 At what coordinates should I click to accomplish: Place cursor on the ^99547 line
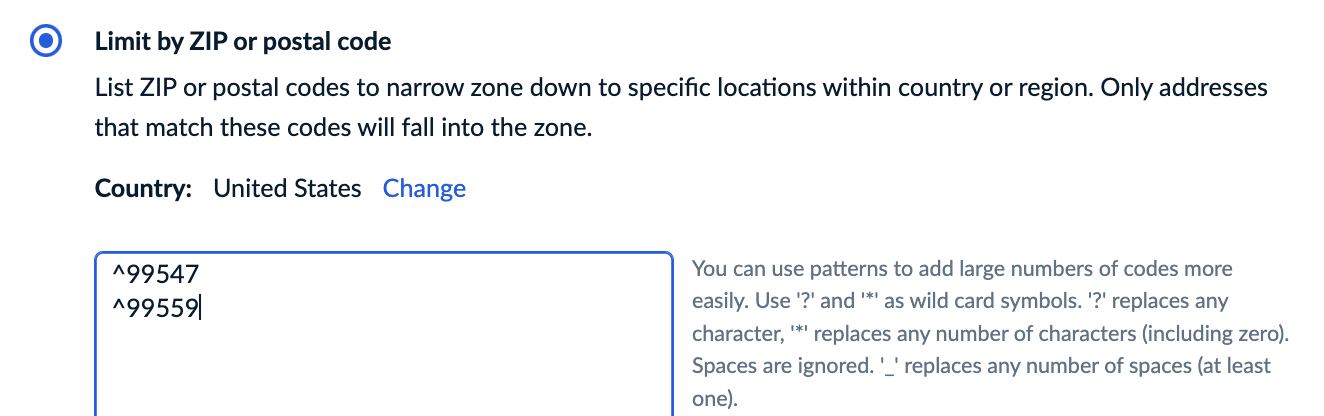pos(158,272)
